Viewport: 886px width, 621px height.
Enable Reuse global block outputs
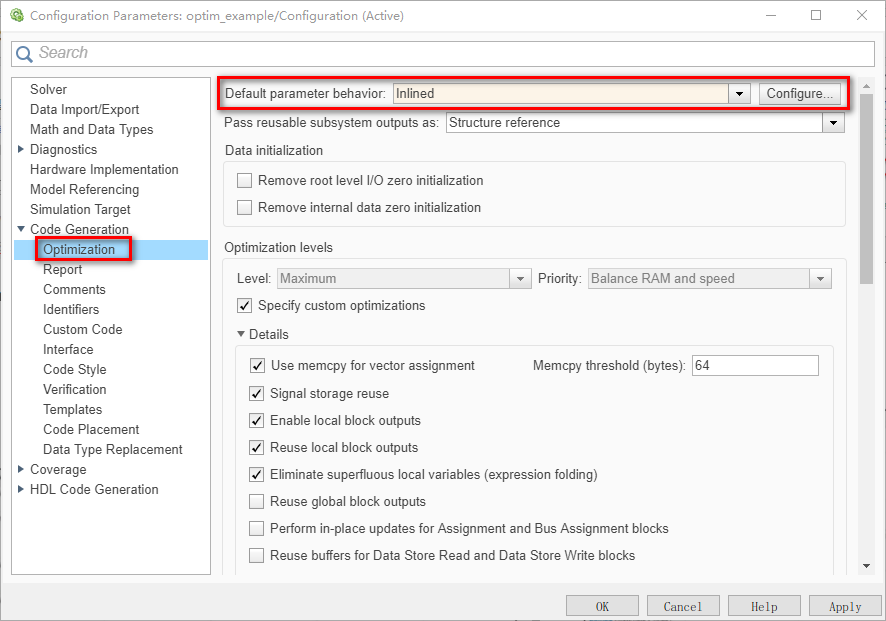[257, 502]
